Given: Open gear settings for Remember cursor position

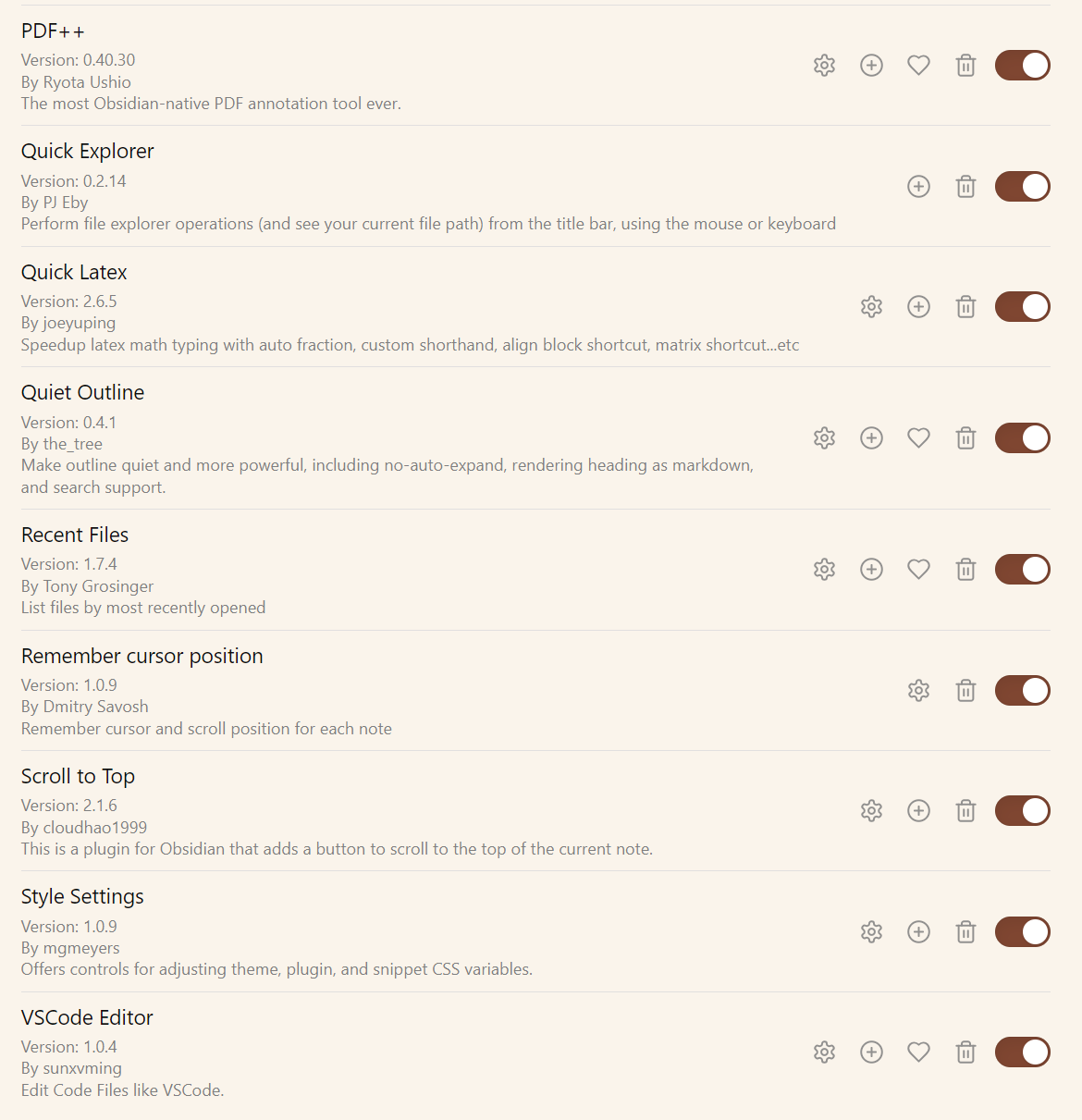Looking at the screenshot, I should pyautogui.click(x=918, y=691).
